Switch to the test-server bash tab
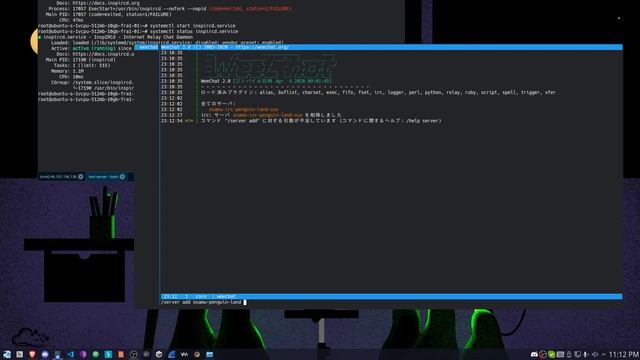Viewport: 640px width, 360px height. click(107, 177)
